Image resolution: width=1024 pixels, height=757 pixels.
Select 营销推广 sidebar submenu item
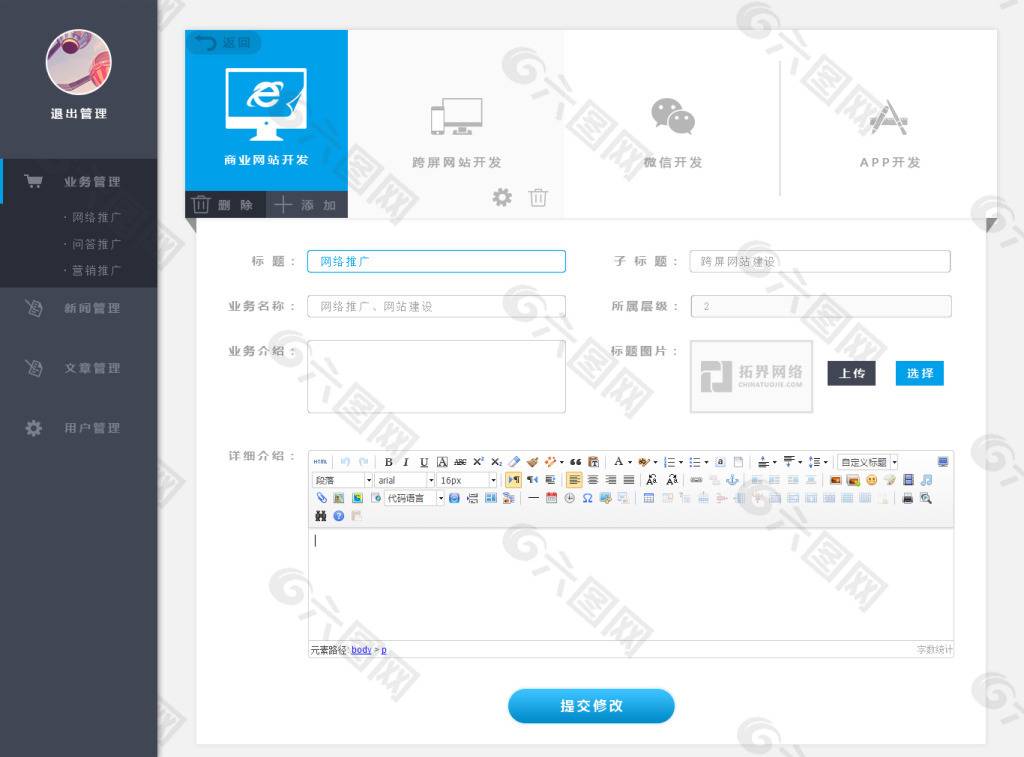(x=96, y=270)
